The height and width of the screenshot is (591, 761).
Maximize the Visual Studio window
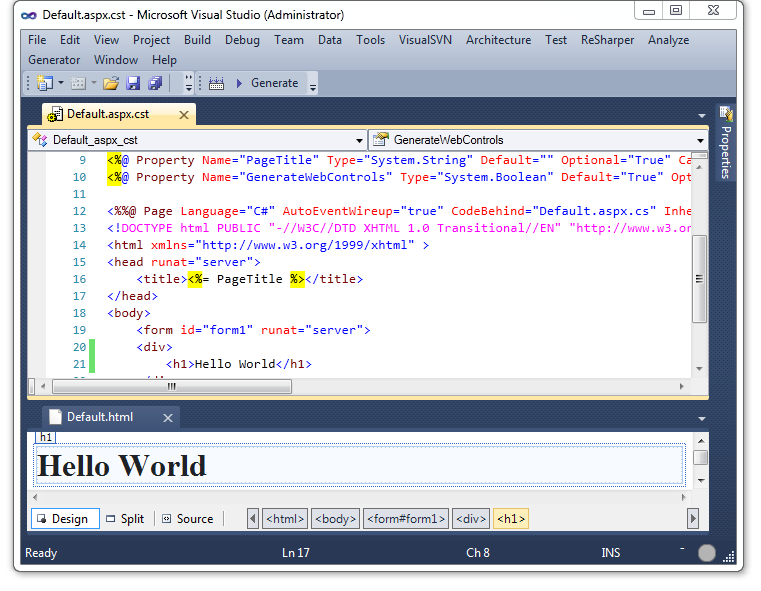(x=676, y=10)
